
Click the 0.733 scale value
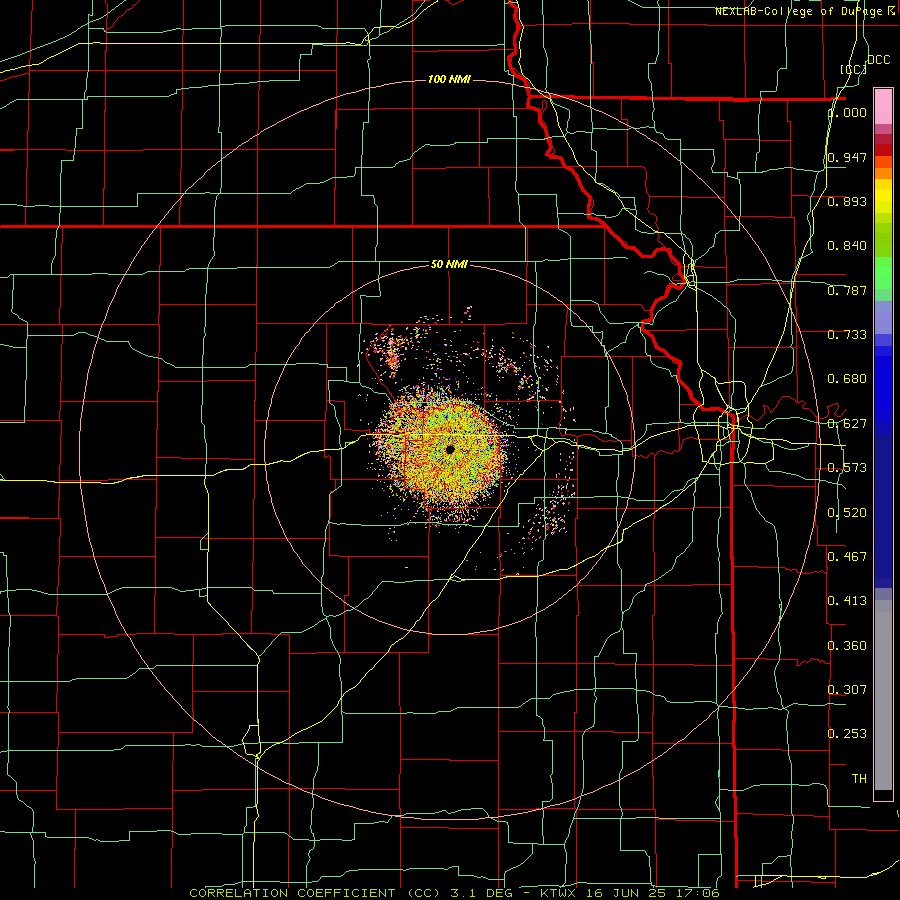pos(847,335)
